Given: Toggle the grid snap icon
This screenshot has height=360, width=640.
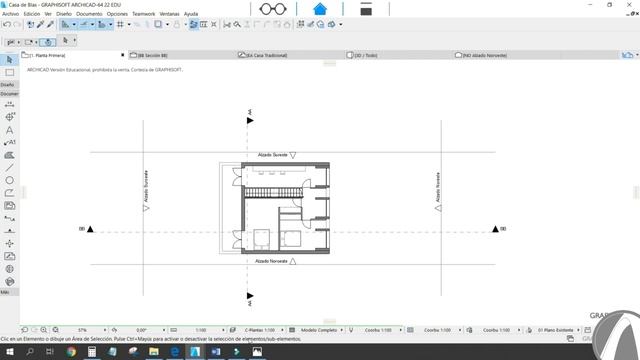Looking at the screenshot, I should 120,24.
